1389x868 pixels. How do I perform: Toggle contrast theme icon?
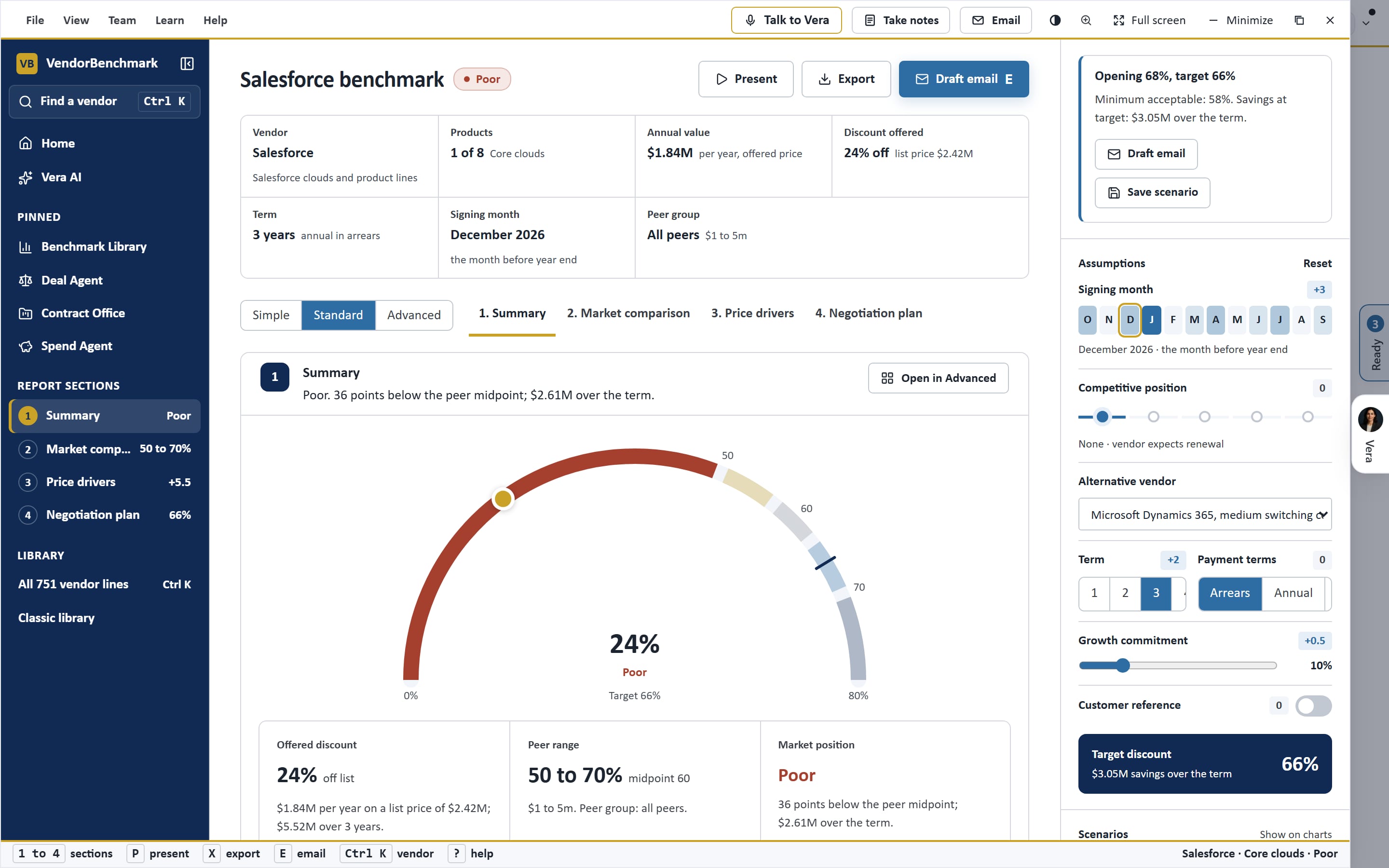[1055, 20]
